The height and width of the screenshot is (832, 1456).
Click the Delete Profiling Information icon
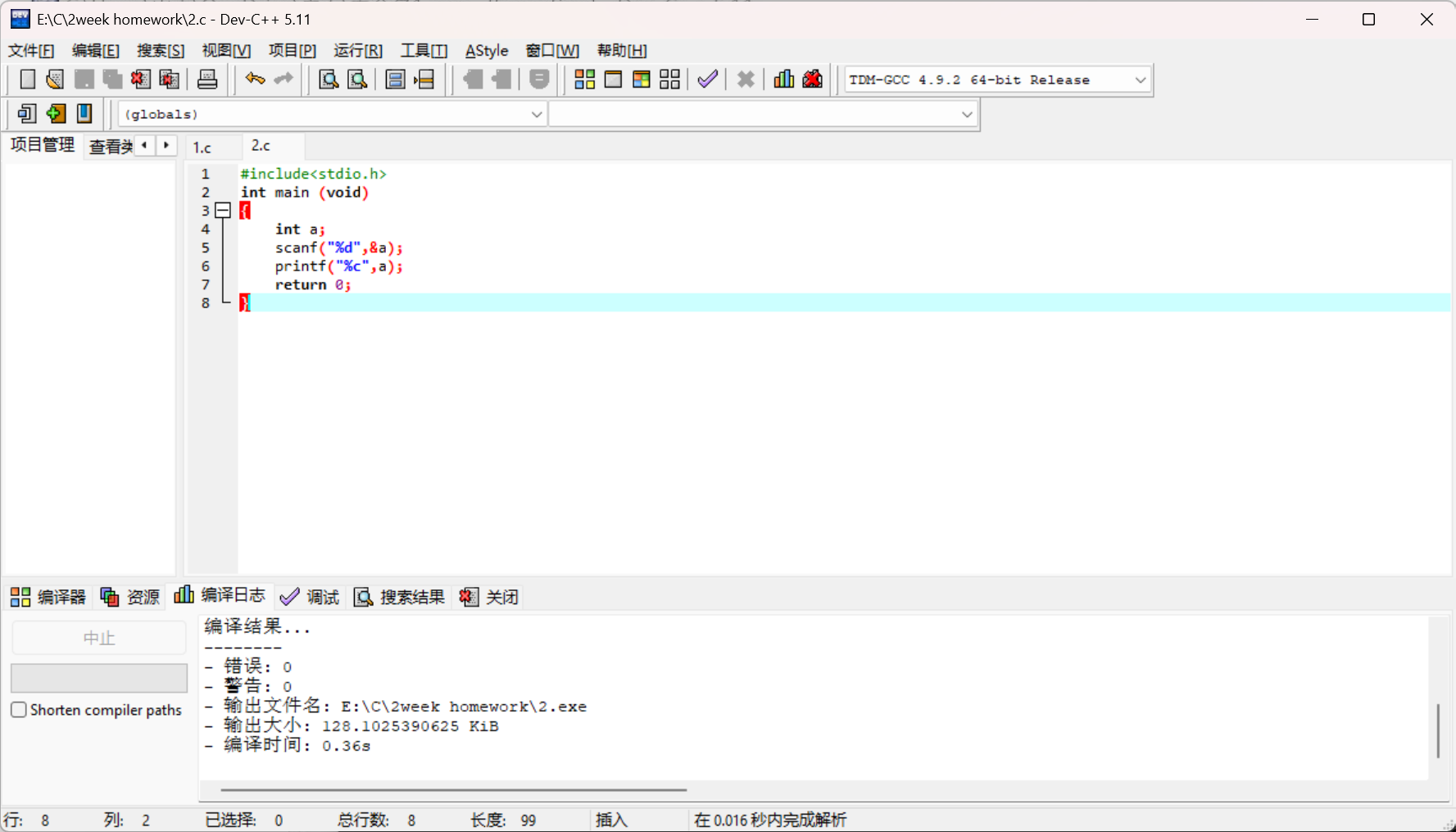click(813, 80)
